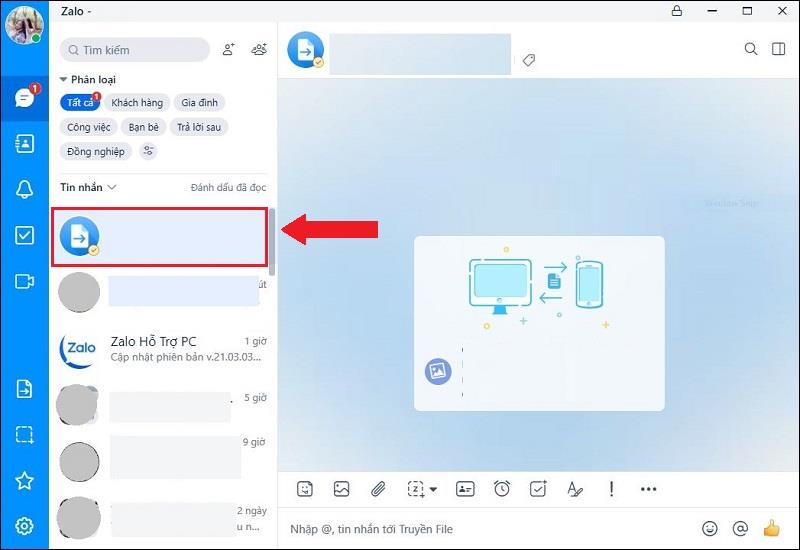Select the Đồng nghiệp filter tag
The height and width of the screenshot is (550, 800).
[95, 152]
